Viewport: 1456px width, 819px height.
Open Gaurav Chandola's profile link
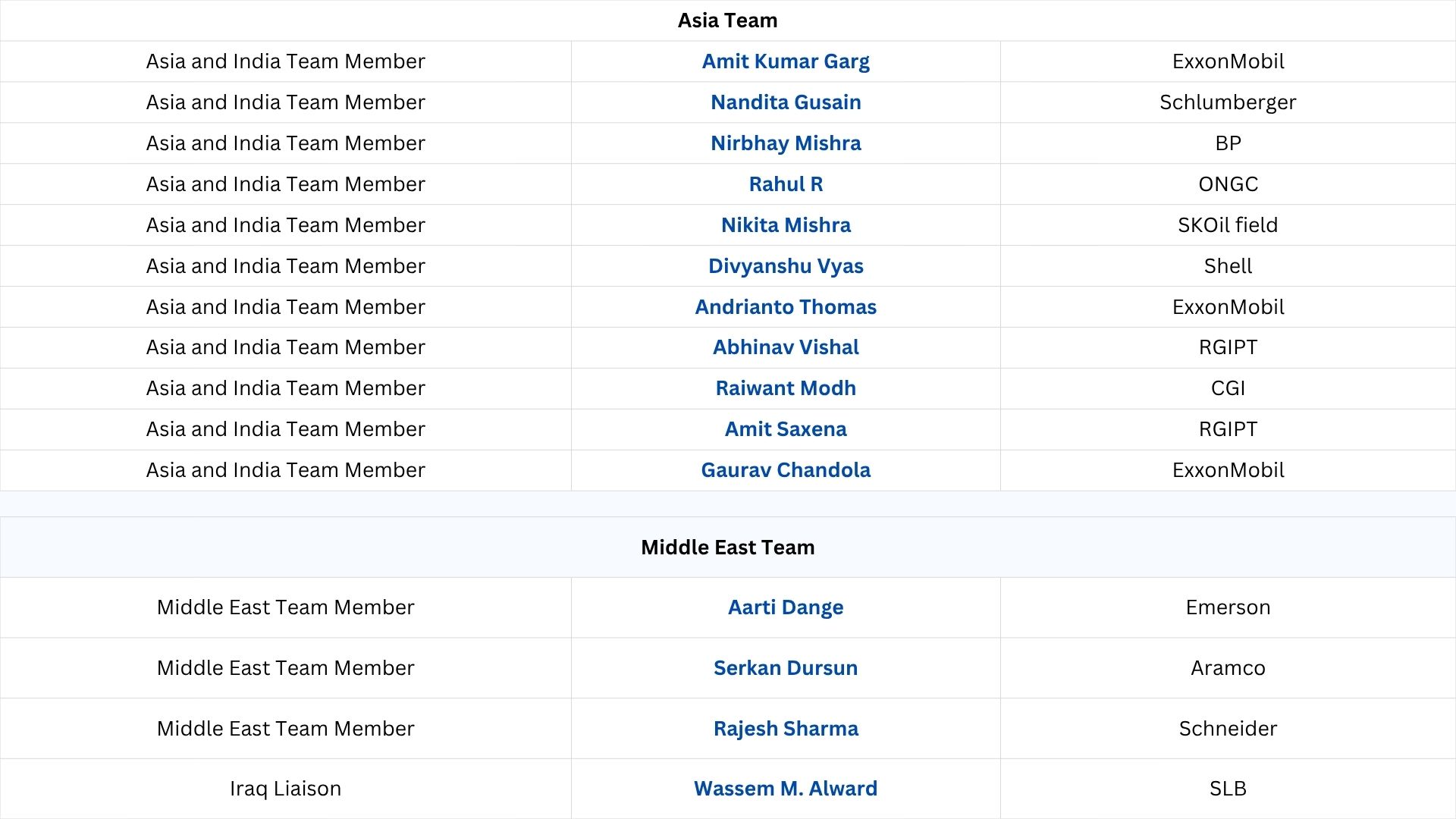tap(785, 470)
